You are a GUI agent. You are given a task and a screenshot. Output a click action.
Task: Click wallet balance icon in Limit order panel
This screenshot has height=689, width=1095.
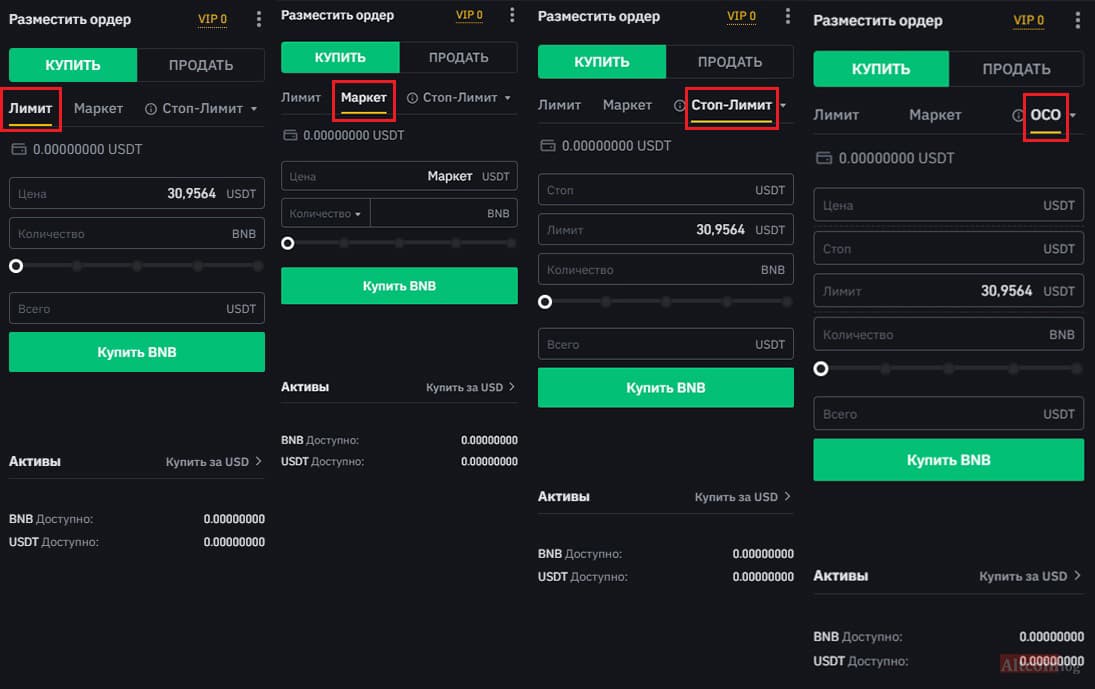point(19,149)
